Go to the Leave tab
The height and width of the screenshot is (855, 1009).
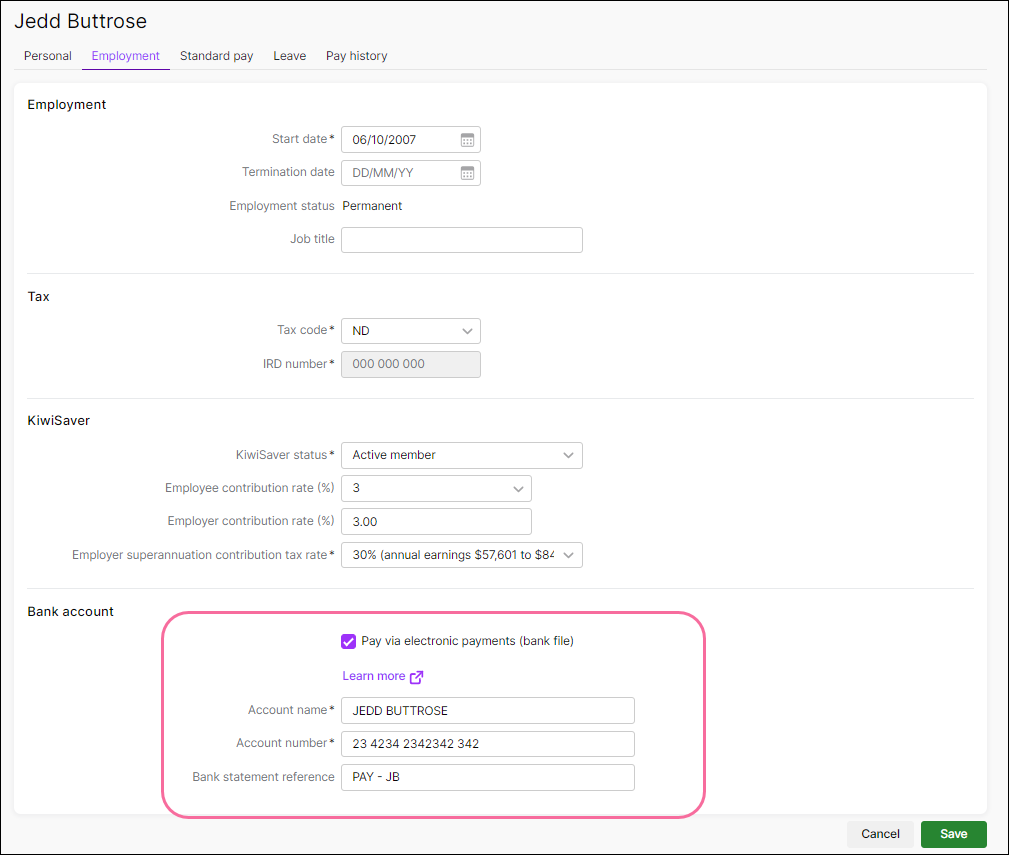point(290,56)
